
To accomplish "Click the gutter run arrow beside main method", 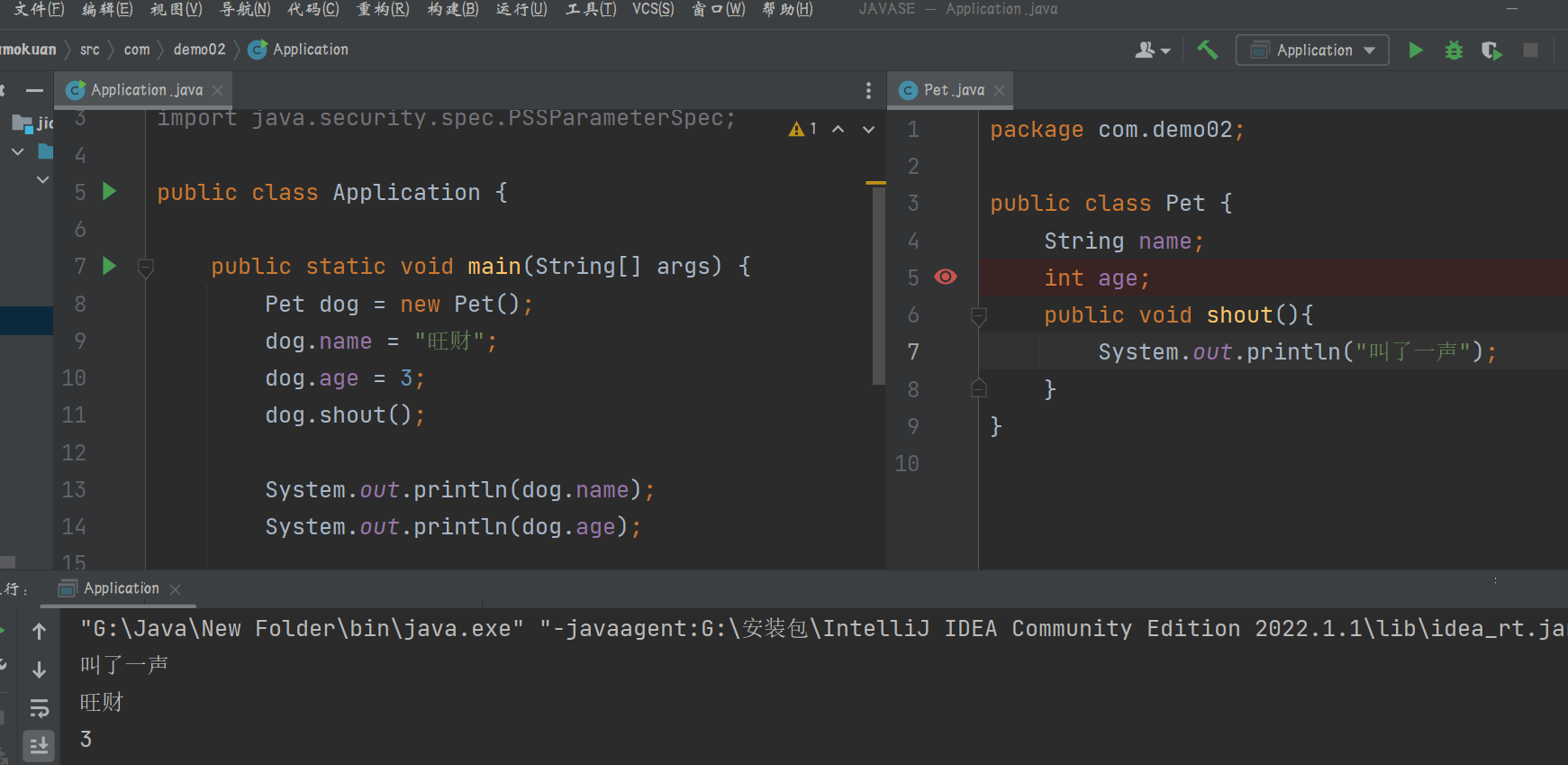I will point(110,266).
